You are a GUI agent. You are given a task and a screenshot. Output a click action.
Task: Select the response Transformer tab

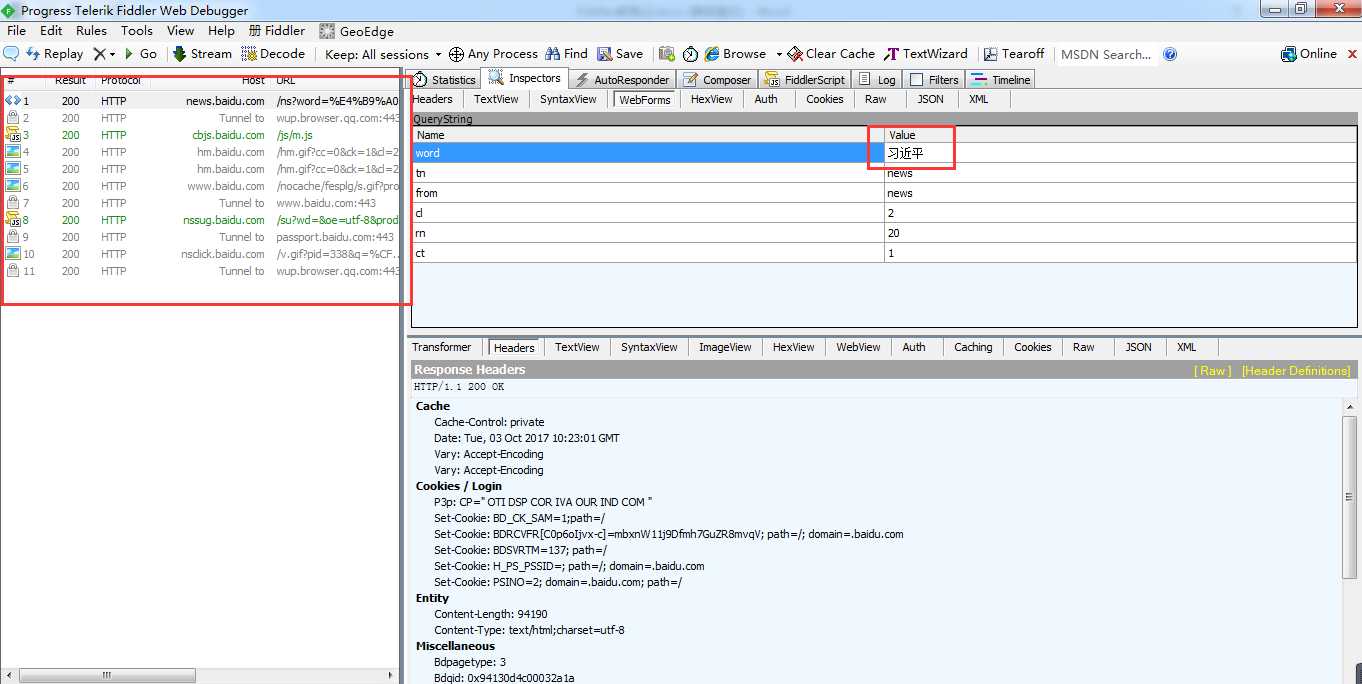(441, 347)
